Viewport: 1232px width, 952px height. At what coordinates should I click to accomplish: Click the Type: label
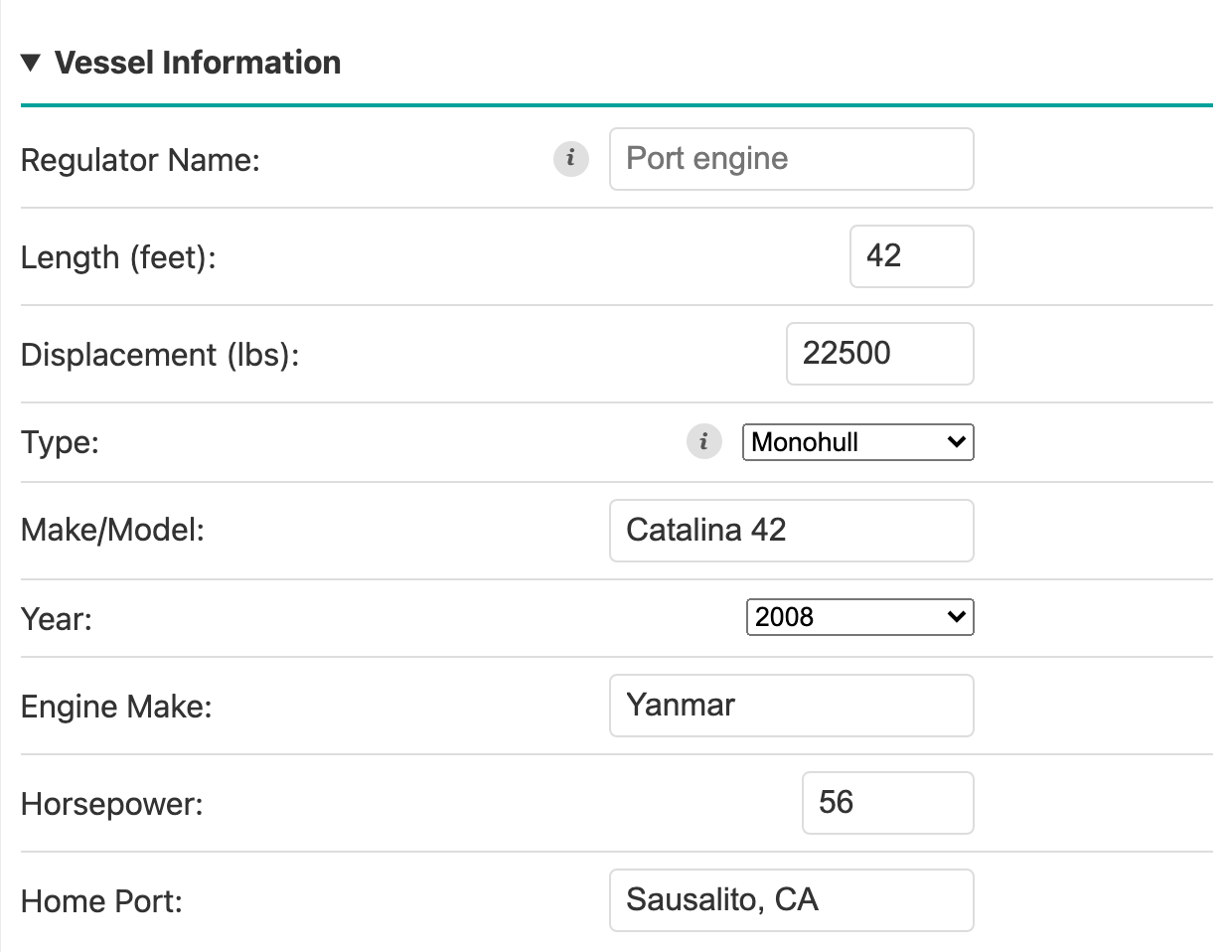(x=60, y=442)
